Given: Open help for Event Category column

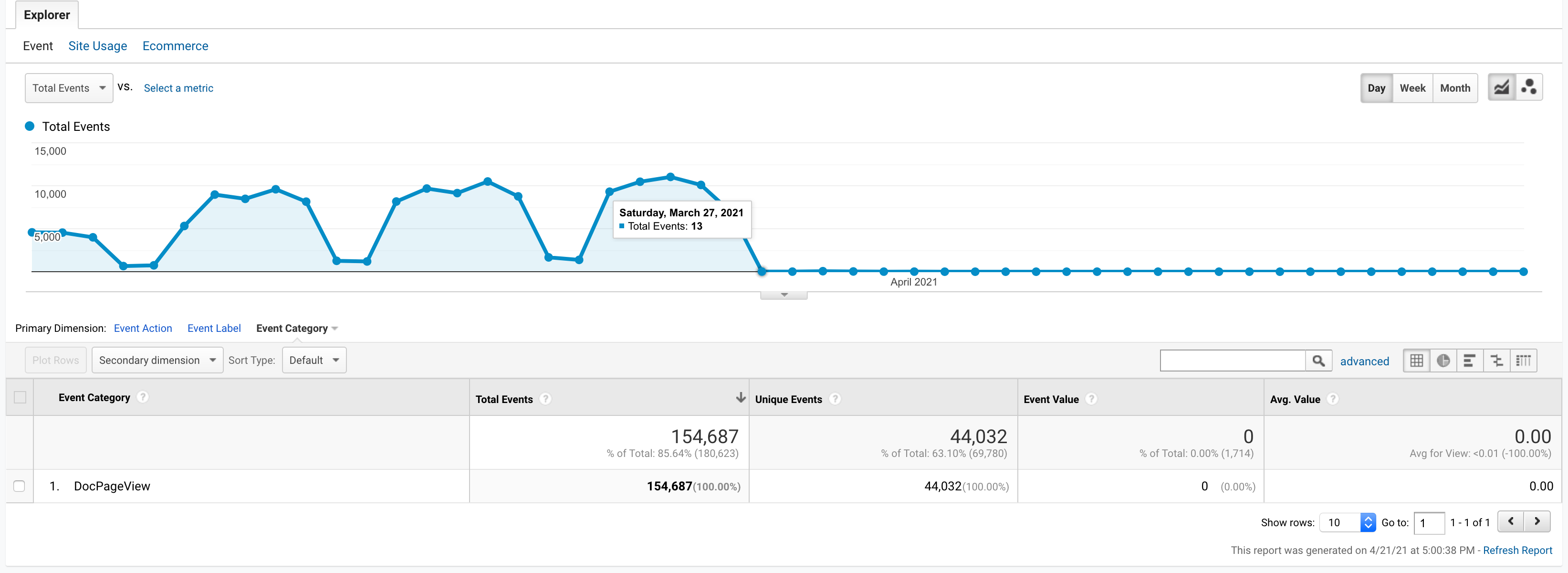Looking at the screenshot, I should point(142,397).
